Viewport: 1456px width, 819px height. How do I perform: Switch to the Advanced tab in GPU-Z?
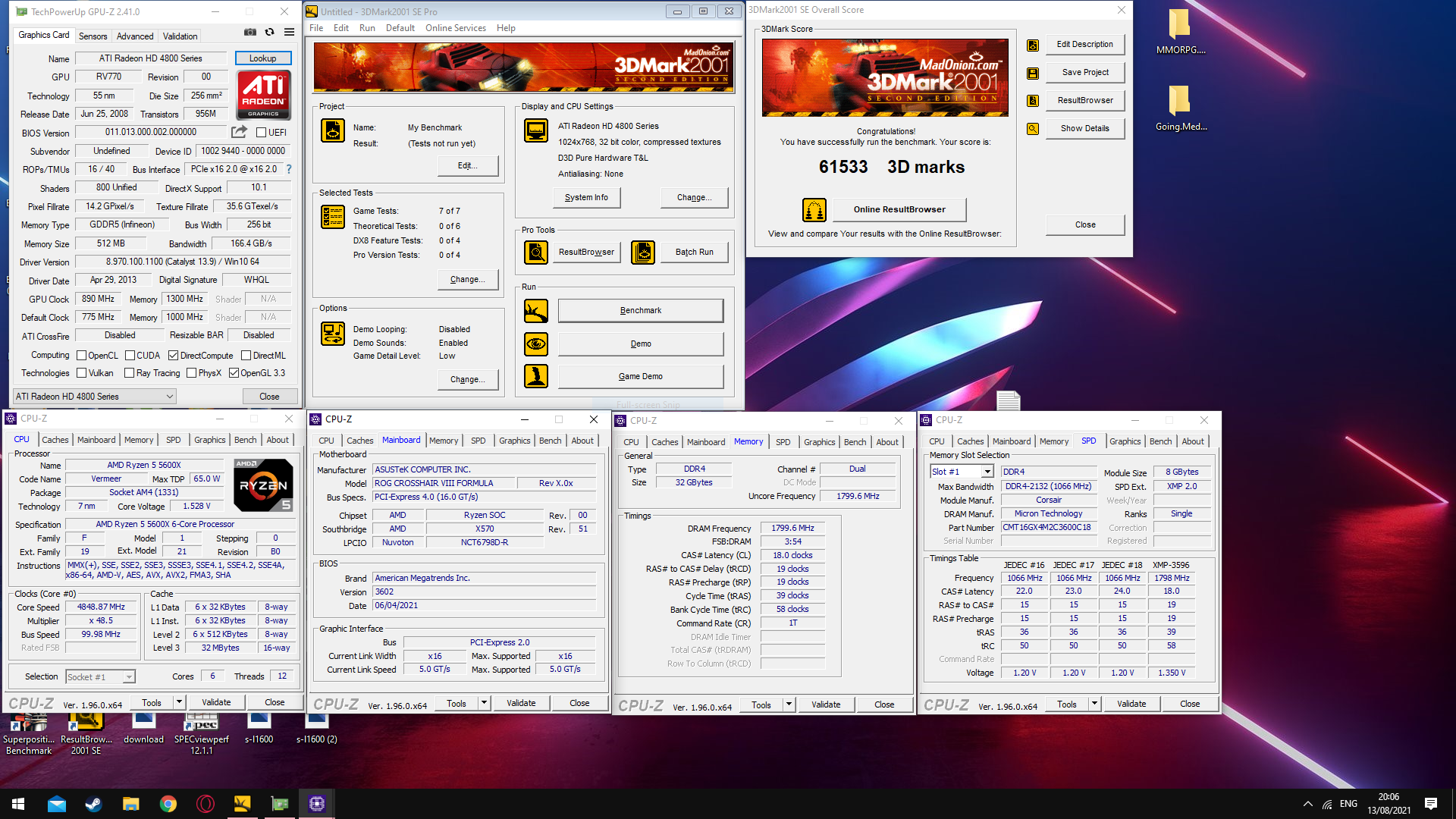pos(135,36)
